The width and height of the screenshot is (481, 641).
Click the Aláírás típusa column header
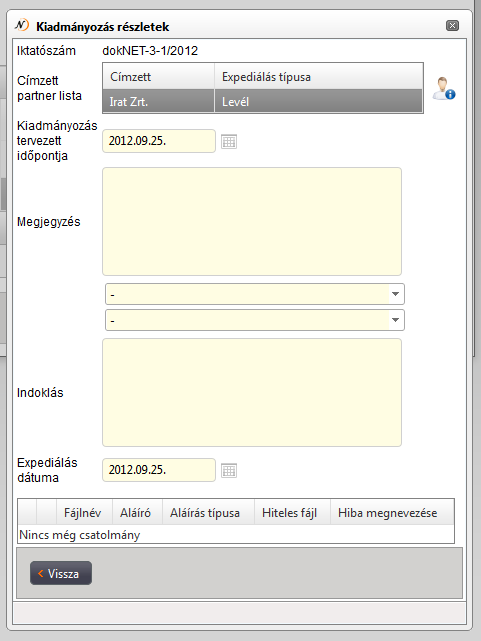click(x=208, y=512)
